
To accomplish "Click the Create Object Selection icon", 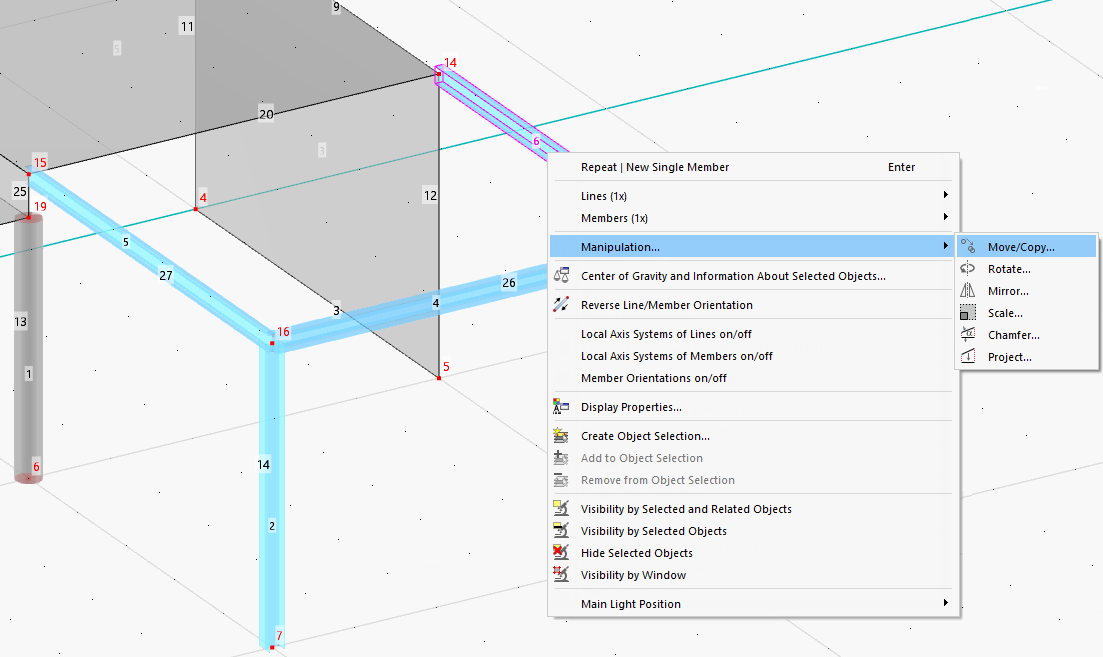I will (x=561, y=435).
